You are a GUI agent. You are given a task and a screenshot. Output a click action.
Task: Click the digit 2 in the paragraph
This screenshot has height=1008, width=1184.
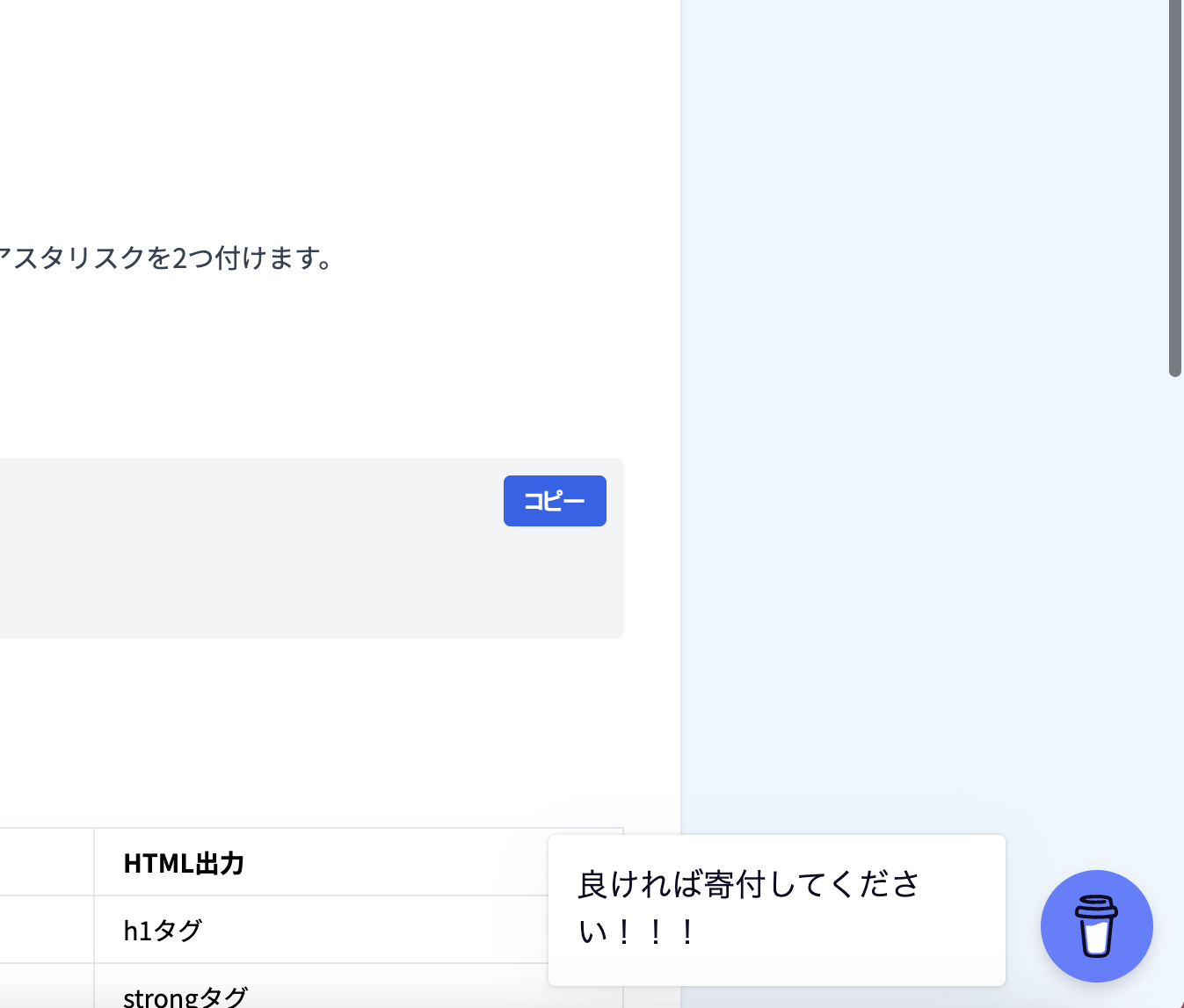pyautogui.click(x=179, y=258)
